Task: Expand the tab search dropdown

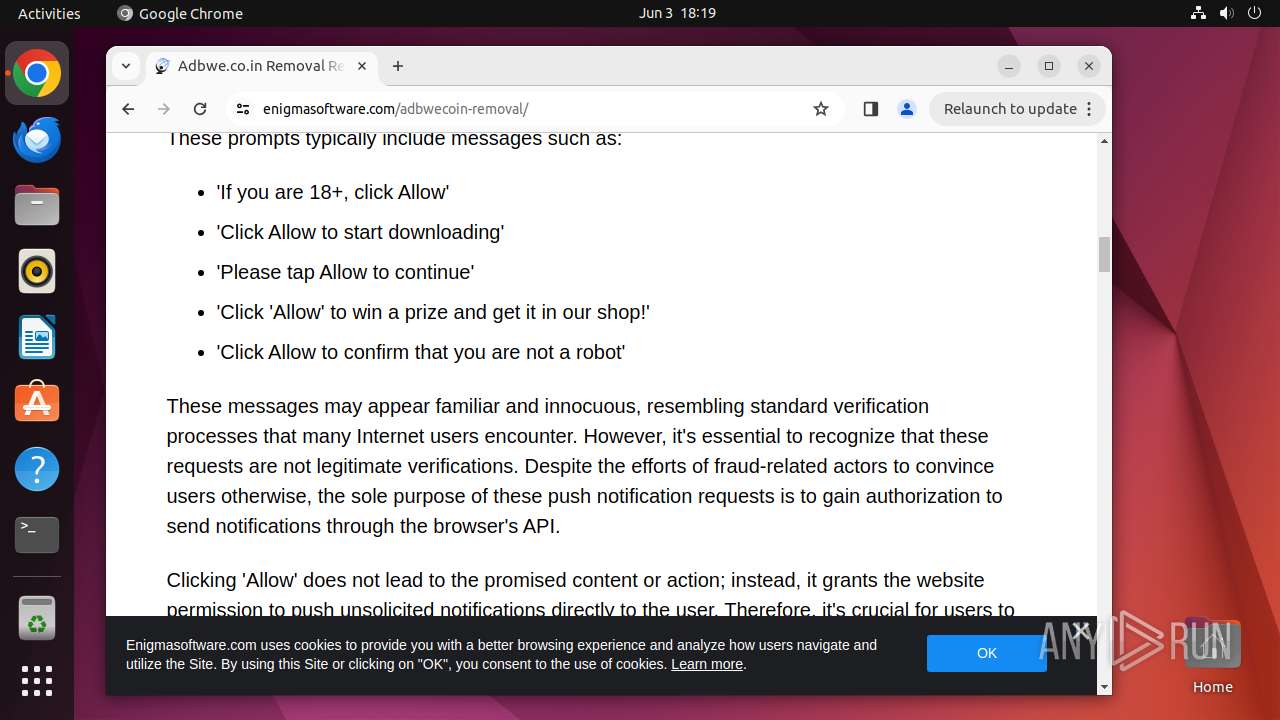Action: pyautogui.click(x=126, y=66)
